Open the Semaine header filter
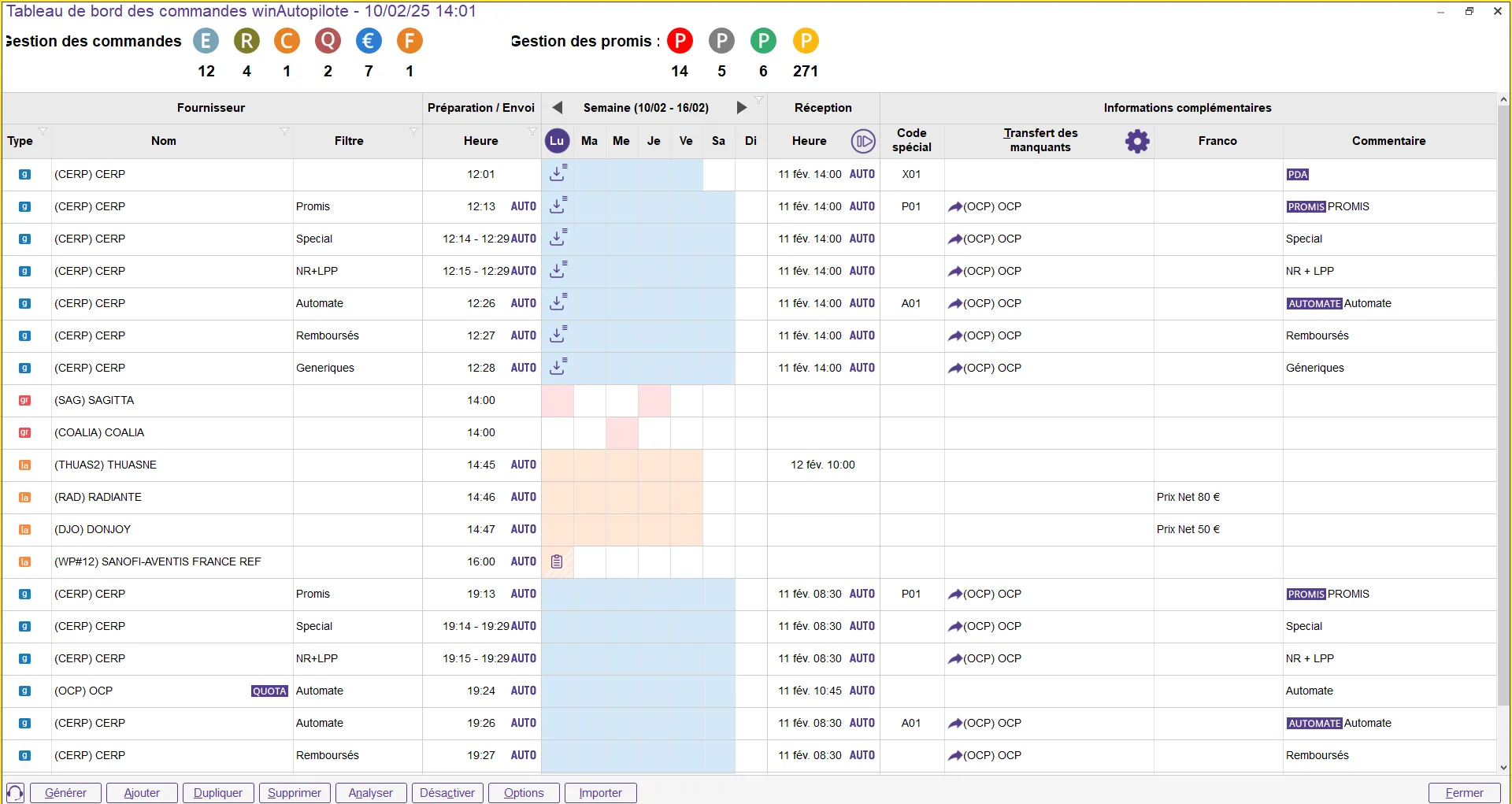Image resolution: width=1512 pixels, height=804 pixels. (x=759, y=99)
